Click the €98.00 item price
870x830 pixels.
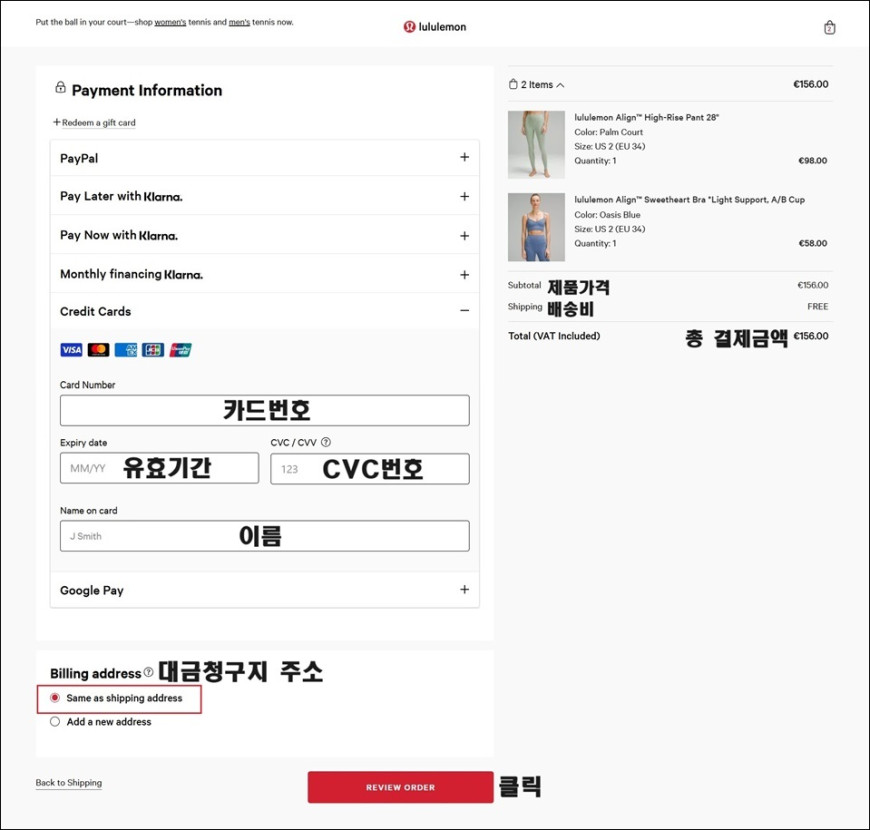click(812, 160)
